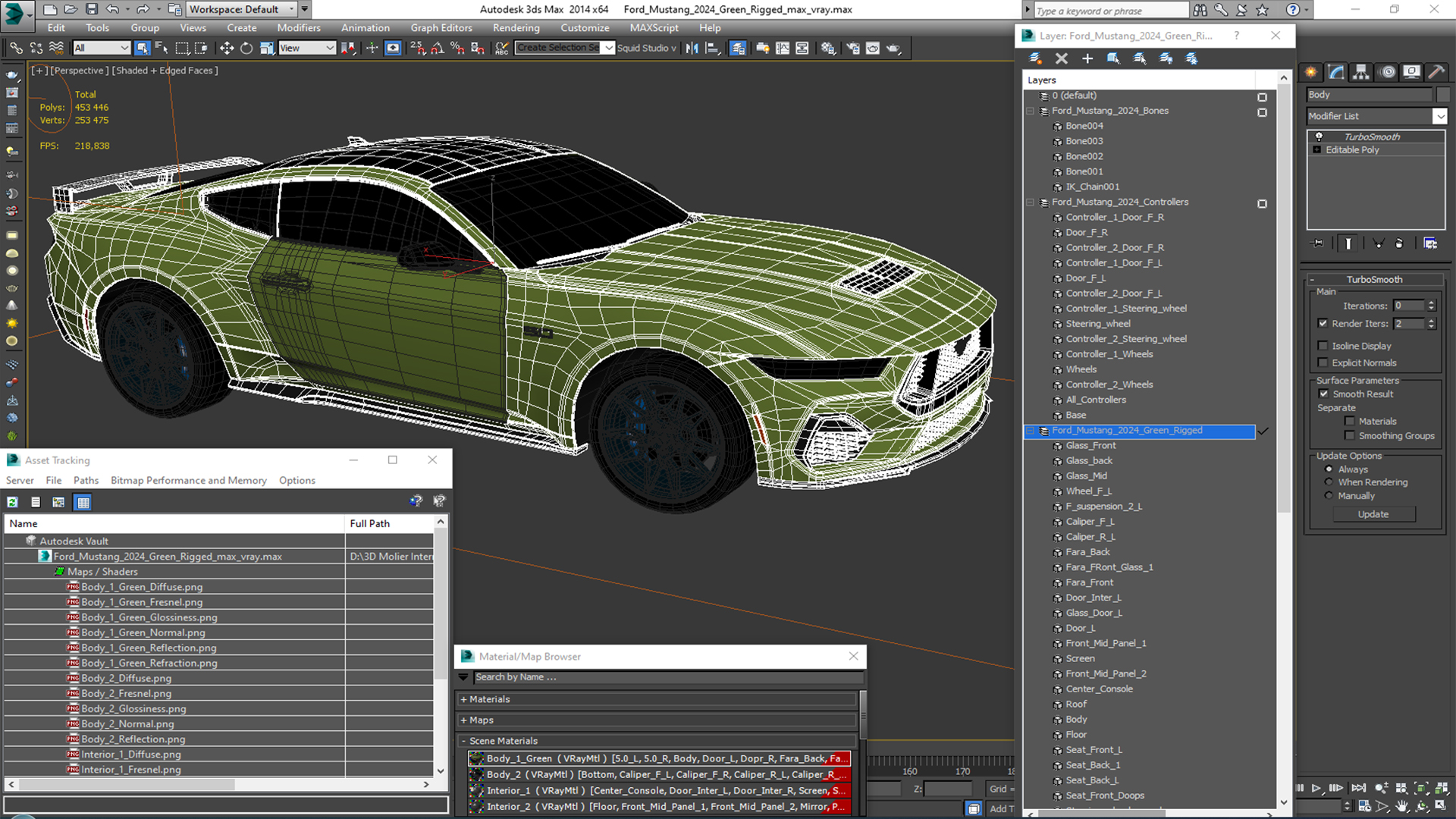Open the Hierarchy command panel tab
This screenshot has height=819, width=1456.
point(1361,72)
